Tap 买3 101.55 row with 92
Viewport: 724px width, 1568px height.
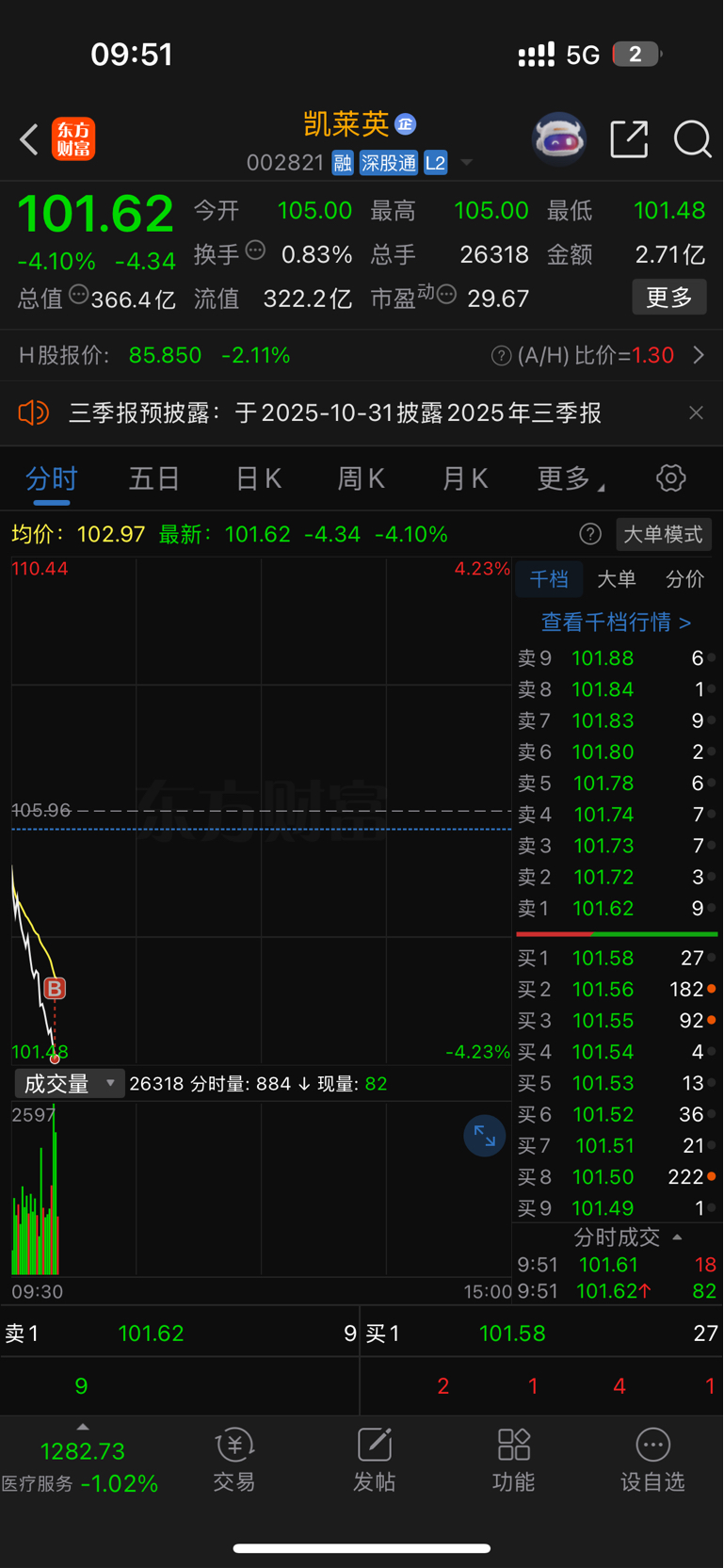pyautogui.click(x=618, y=1021)
